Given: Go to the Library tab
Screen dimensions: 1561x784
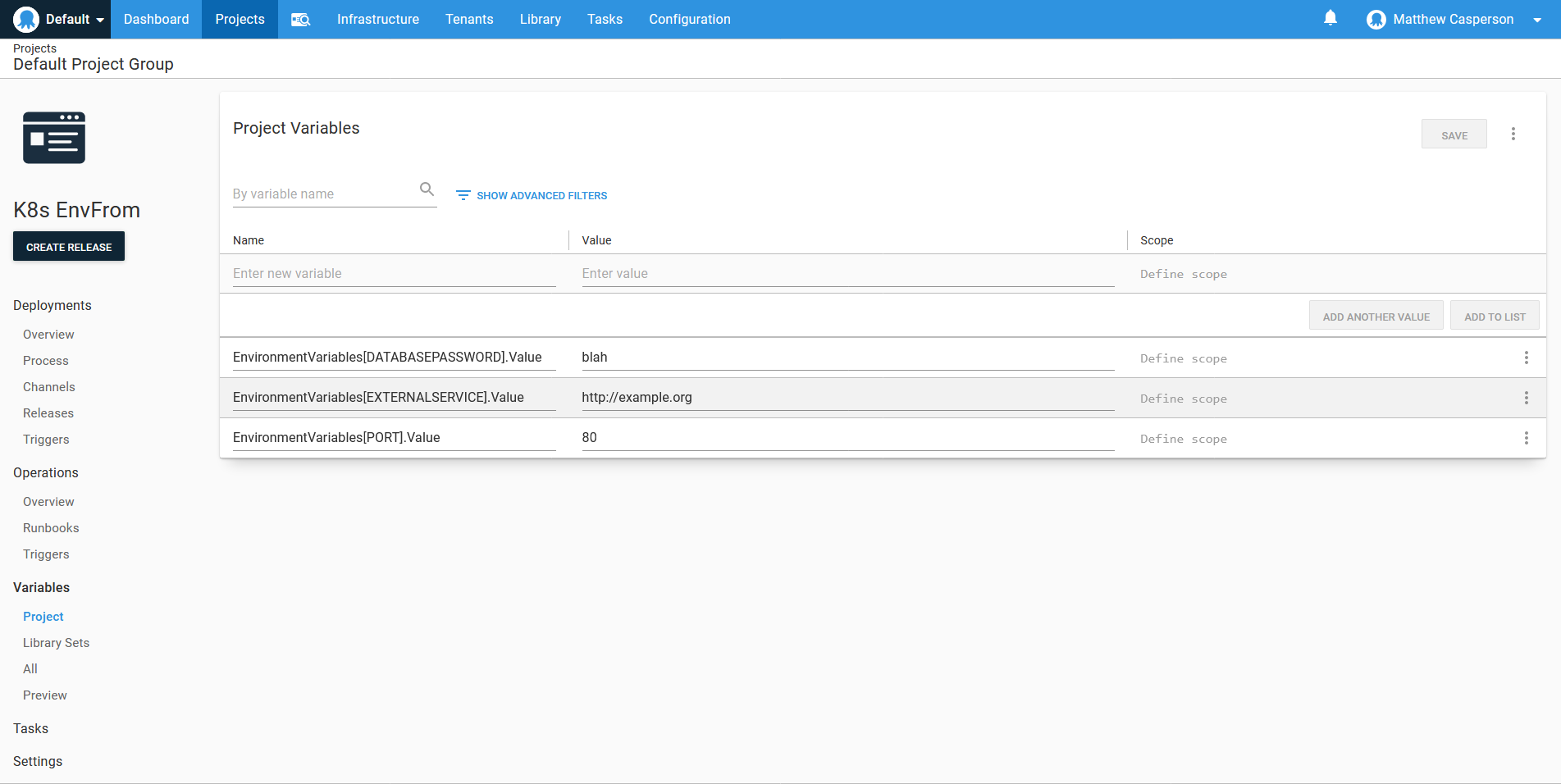Looking at the screenshot, I should 540,19.
